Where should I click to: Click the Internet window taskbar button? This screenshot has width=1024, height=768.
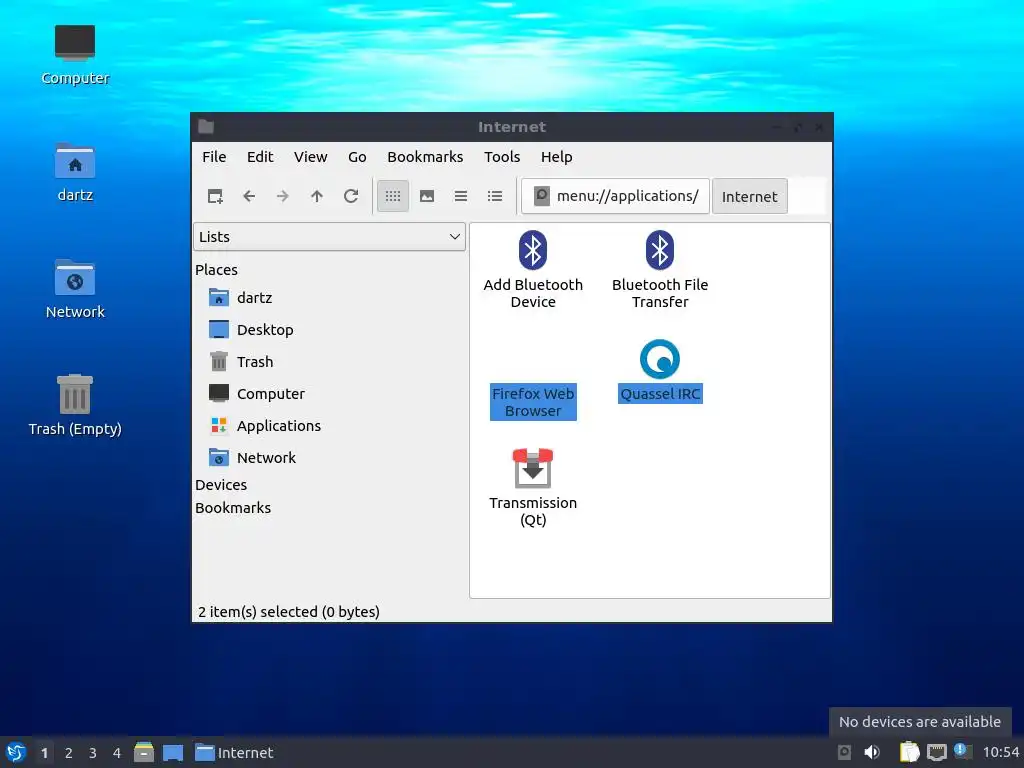tap(234, 752)
